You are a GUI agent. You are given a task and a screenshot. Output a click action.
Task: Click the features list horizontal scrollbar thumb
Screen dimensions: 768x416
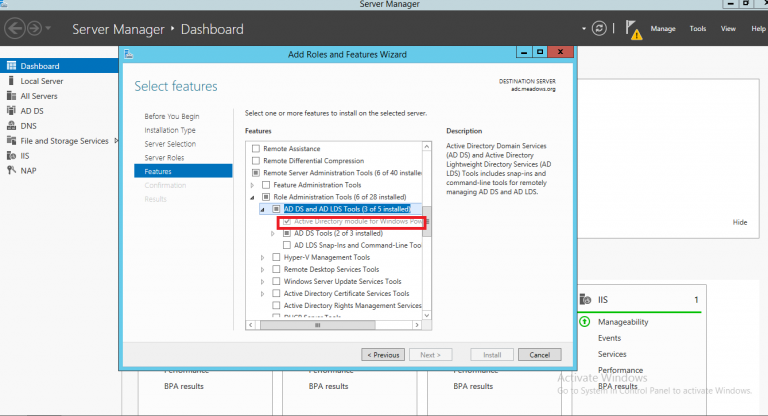coord(317,325)
